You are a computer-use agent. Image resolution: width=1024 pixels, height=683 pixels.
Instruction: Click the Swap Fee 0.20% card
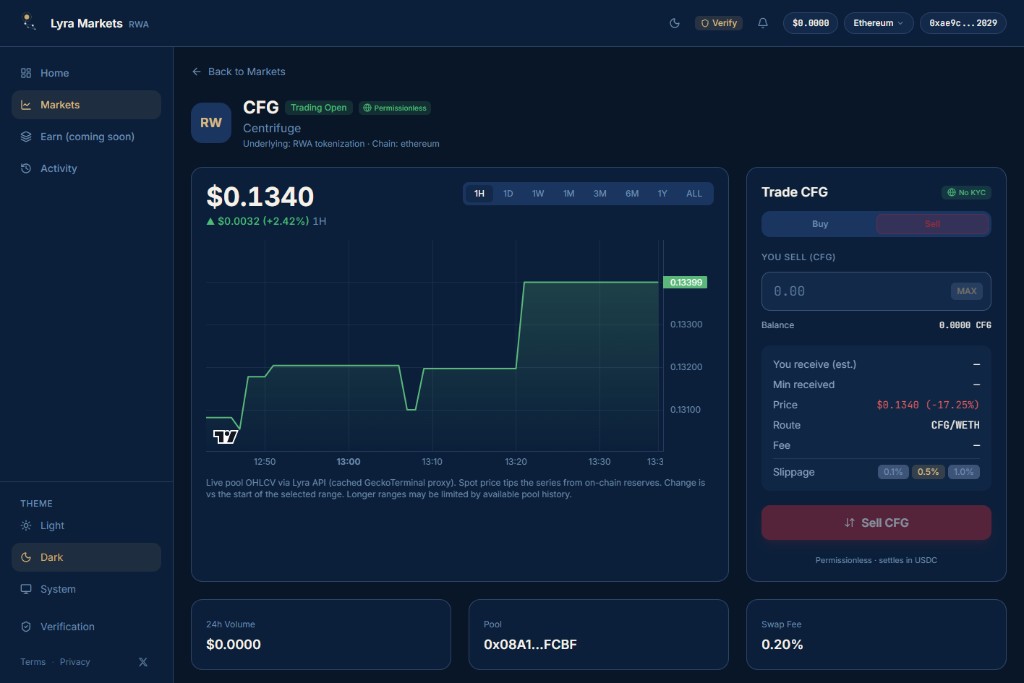click(x=876, y=635)
